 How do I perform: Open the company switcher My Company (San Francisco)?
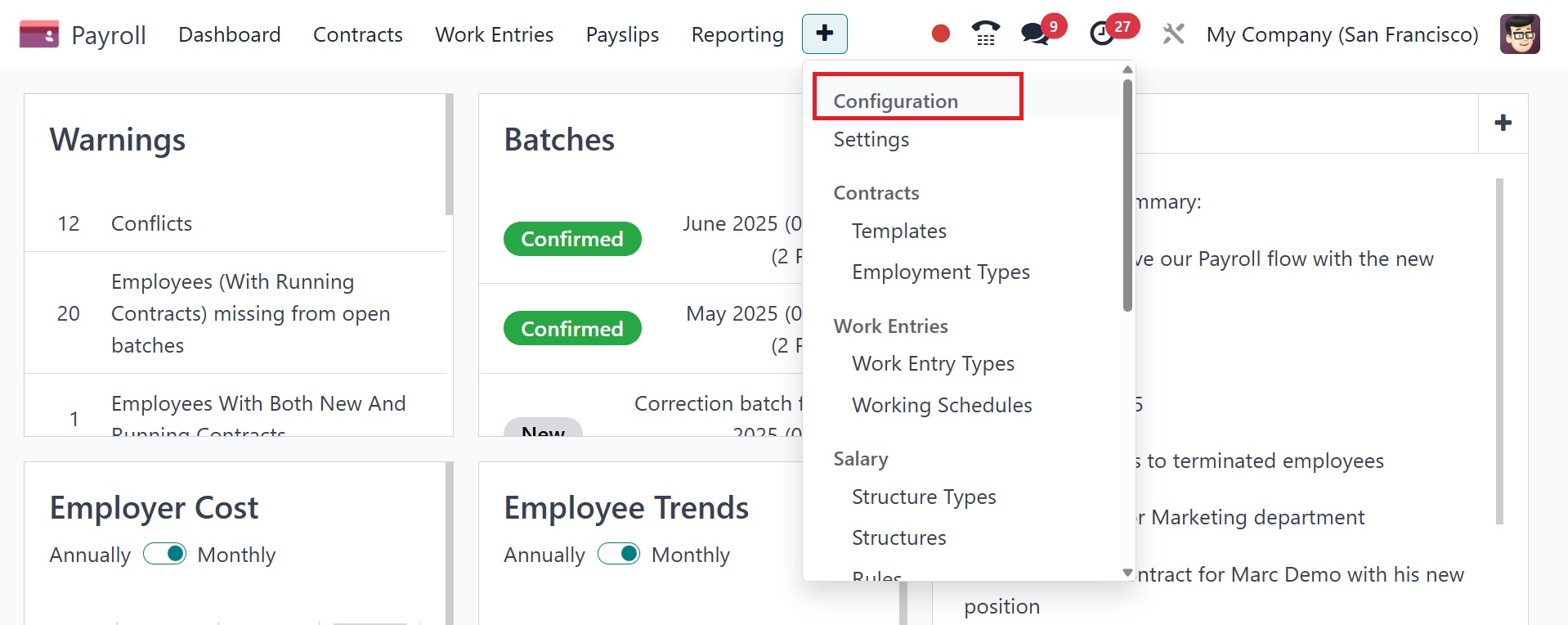coord(1342,34)
